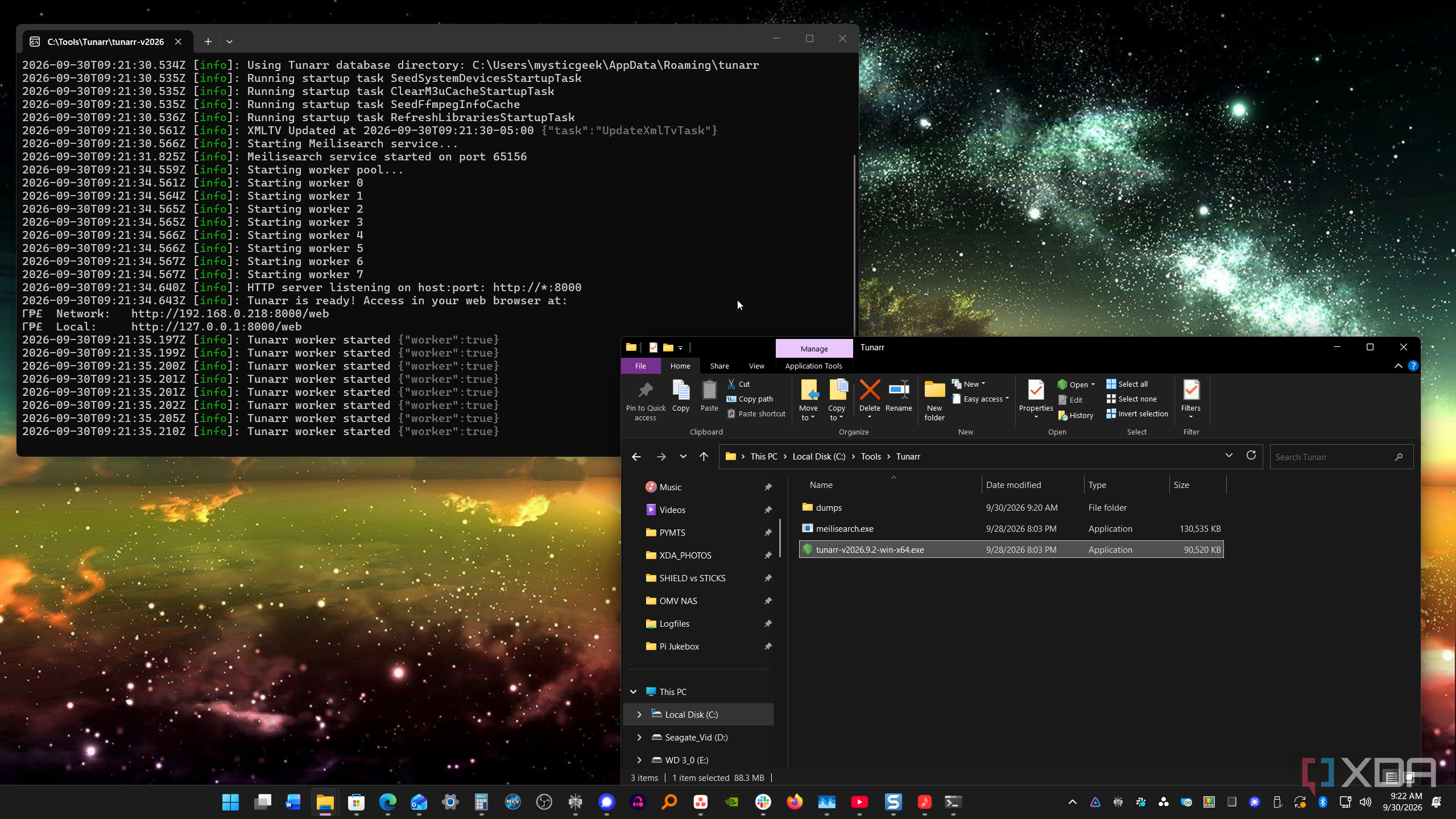The width and height of the screenshot is (1456, 819).
Task: Select the meilisearch.exe file
Action: pyautogui.click(x=1011, y=529)
